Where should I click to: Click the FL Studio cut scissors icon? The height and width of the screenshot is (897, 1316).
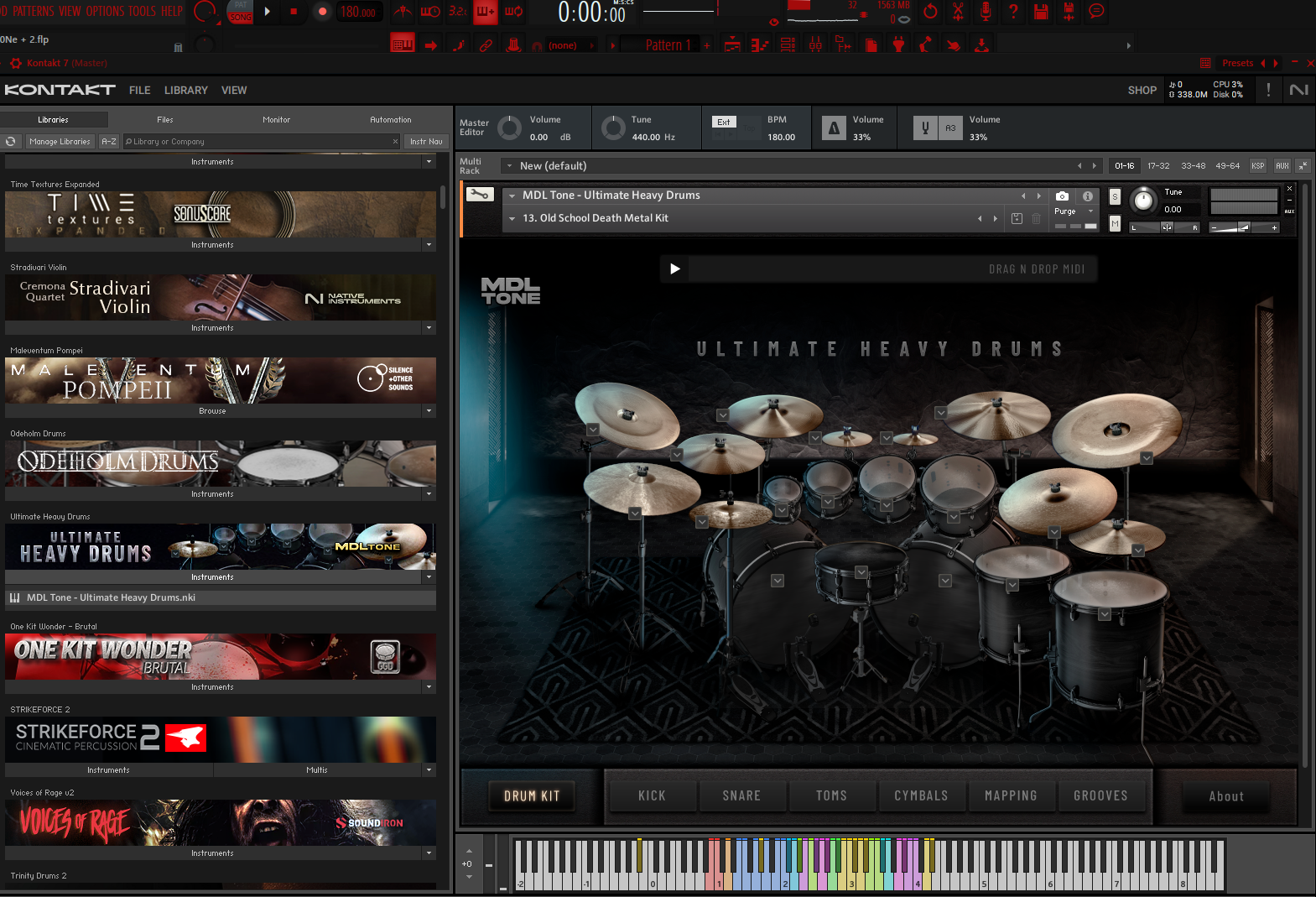[x=958, y=12]
